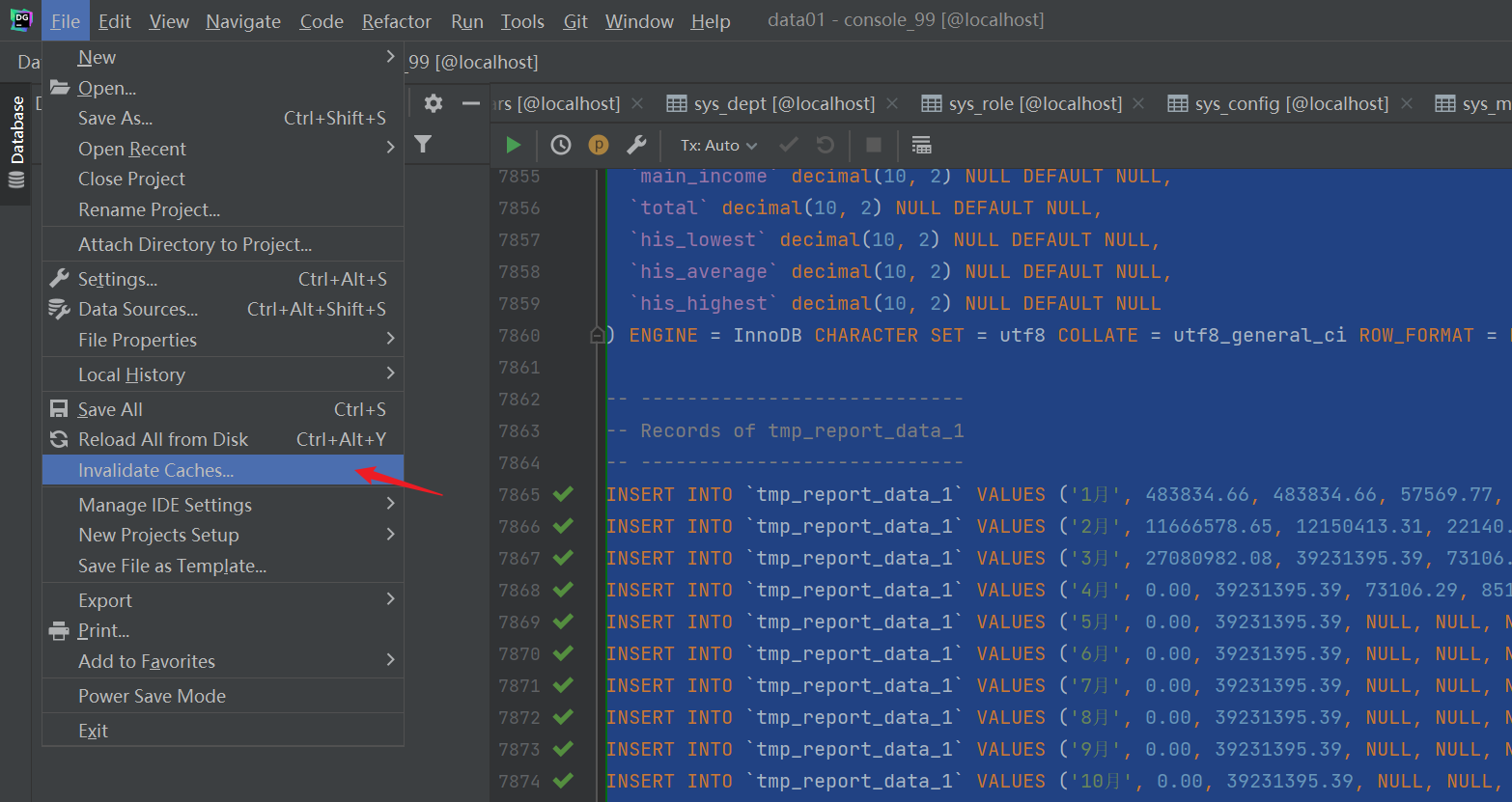The image size is (1512, 802).
Task: Run the SQL script with green play icon
Action: pos(514,145)
